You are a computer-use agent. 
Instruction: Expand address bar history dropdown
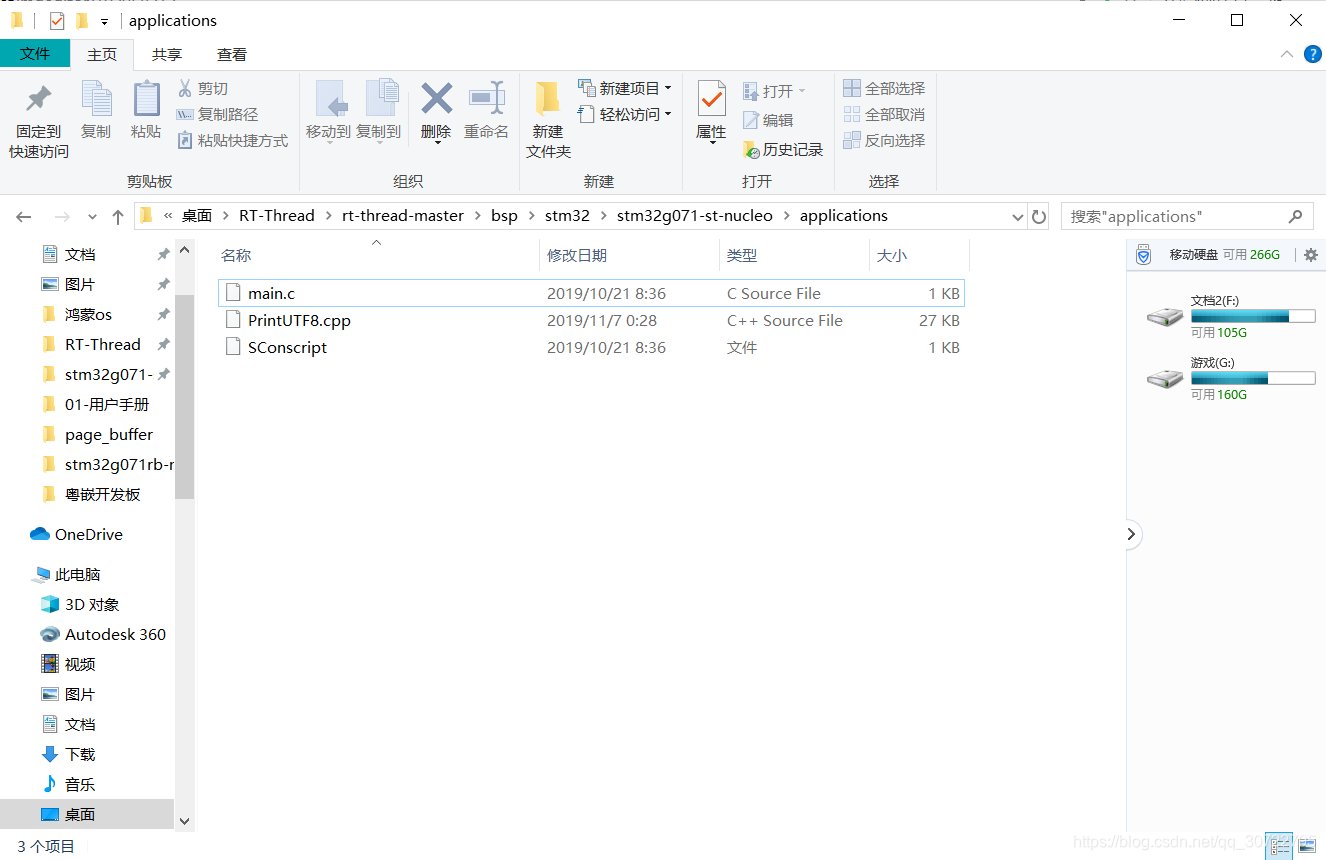point(1018,216)
